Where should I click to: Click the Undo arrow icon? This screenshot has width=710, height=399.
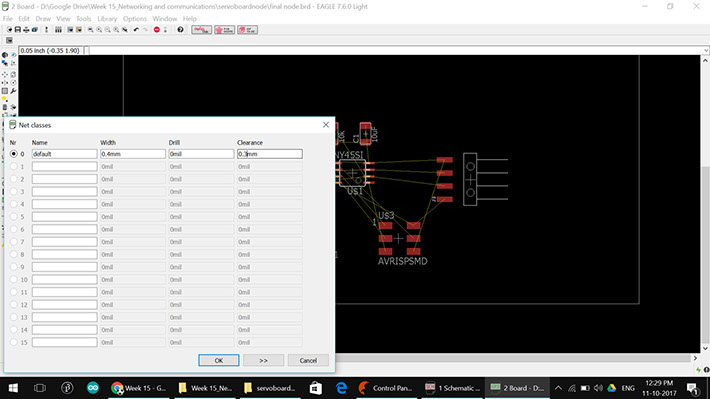pyautogui.click(x=136, y=29)
